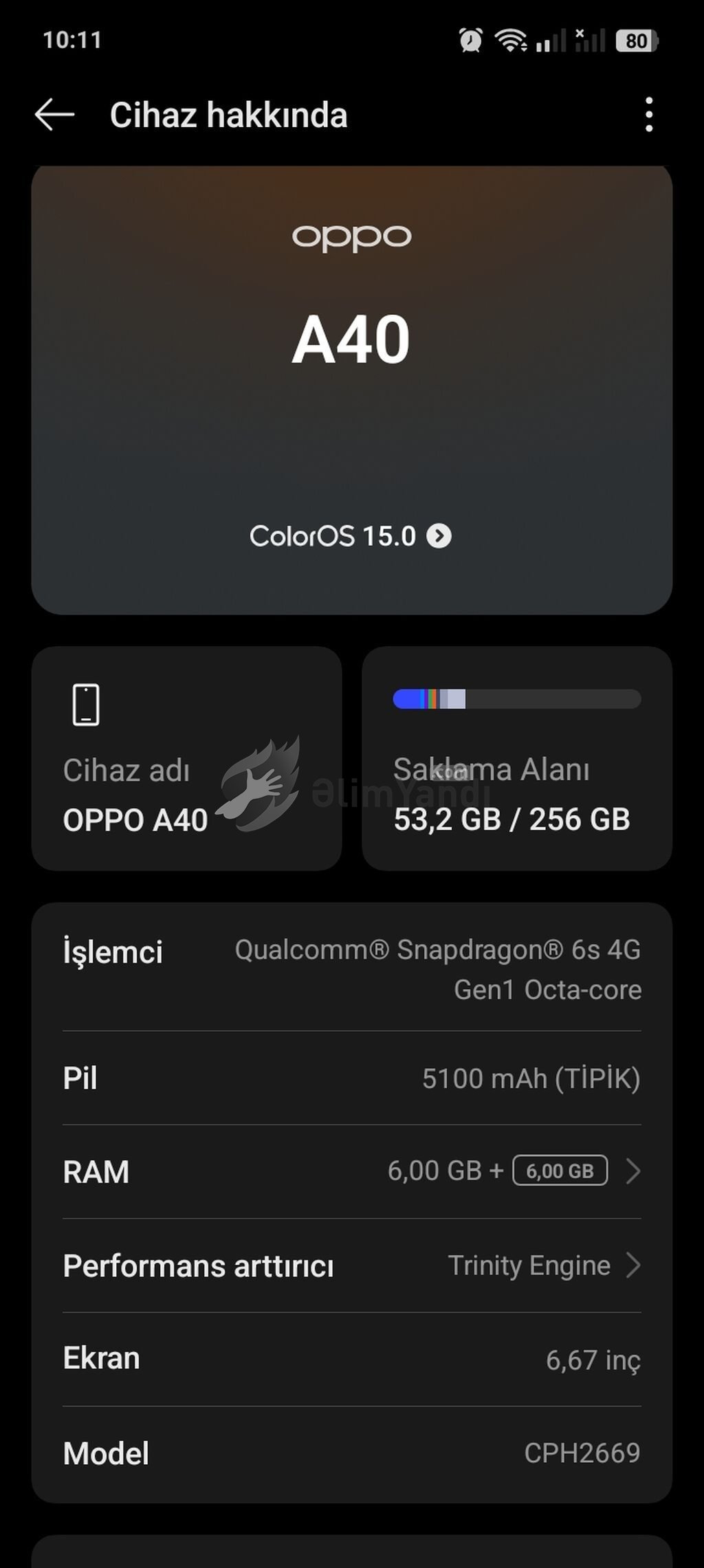This screenshot has width=704, height=1568.
Task: Select the İşlemci row
Action: coord(351,969)
